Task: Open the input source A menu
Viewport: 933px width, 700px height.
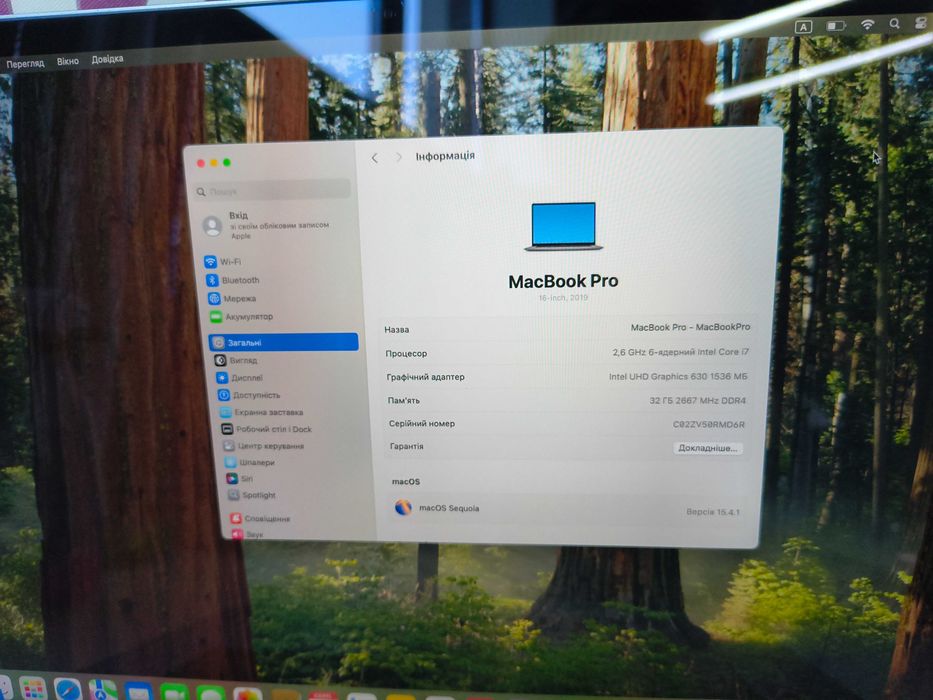Action: [x=803, y=27]
